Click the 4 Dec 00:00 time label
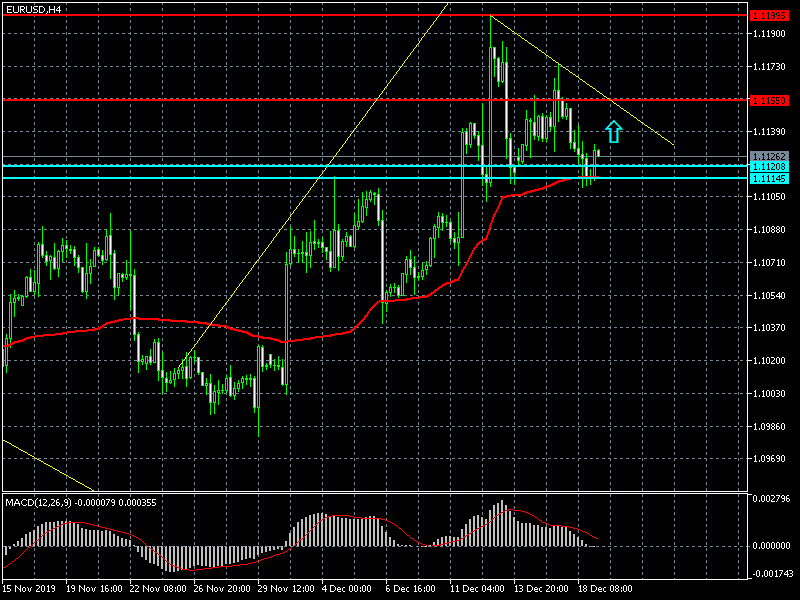 tap(347, 589)
